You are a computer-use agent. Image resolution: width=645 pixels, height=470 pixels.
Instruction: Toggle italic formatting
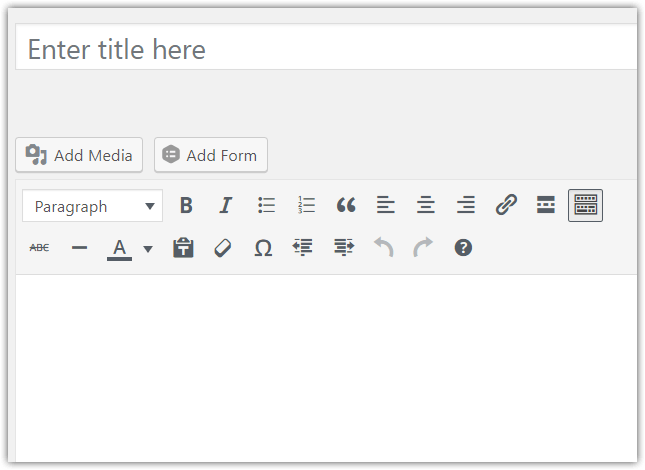(x=225, y=205)
